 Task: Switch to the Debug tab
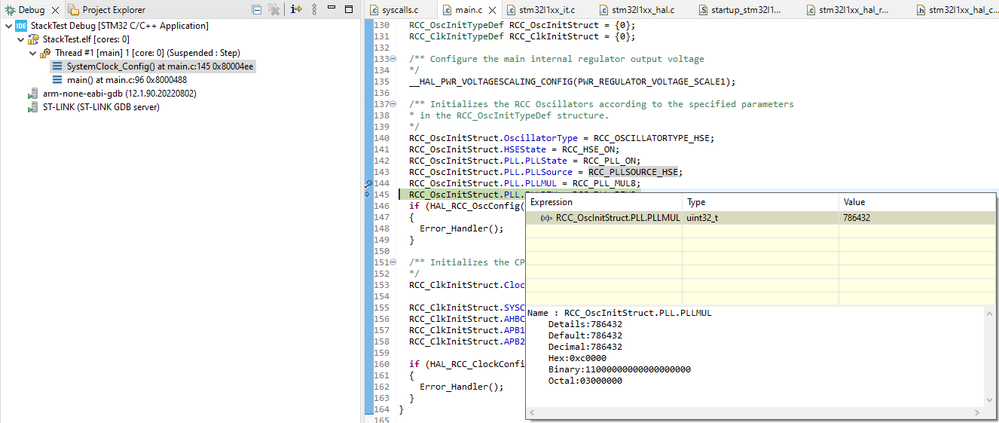[31, 10]
